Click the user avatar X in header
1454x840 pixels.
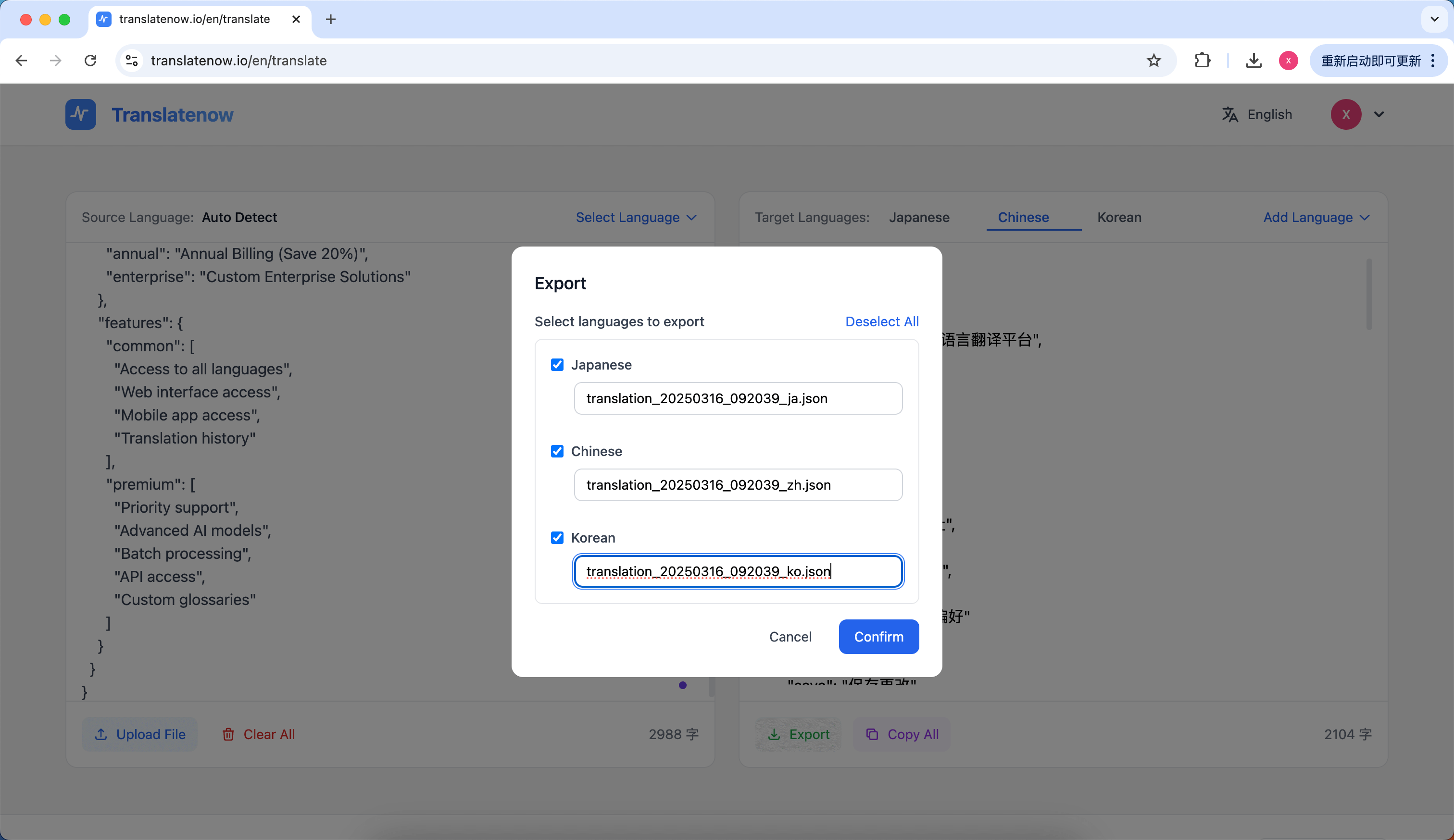coord(1346,114)
